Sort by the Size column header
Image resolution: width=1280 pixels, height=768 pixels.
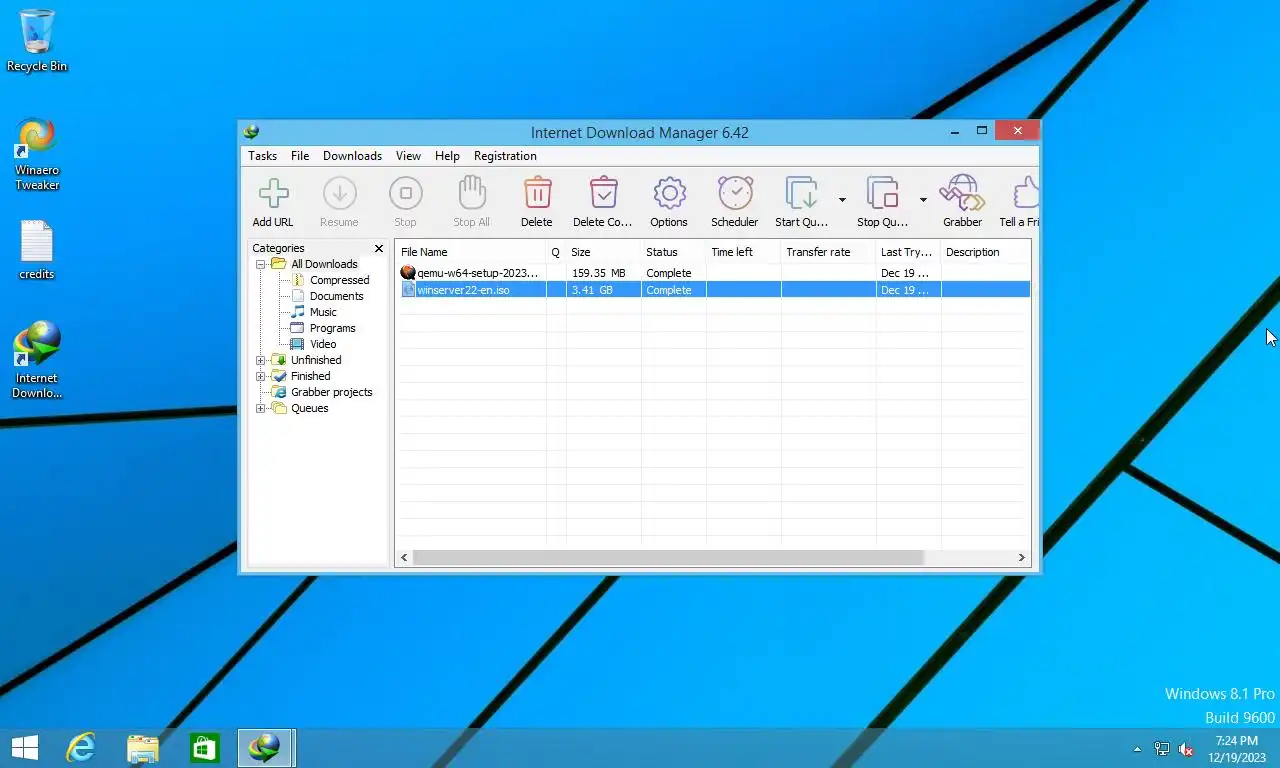[603, 252]
